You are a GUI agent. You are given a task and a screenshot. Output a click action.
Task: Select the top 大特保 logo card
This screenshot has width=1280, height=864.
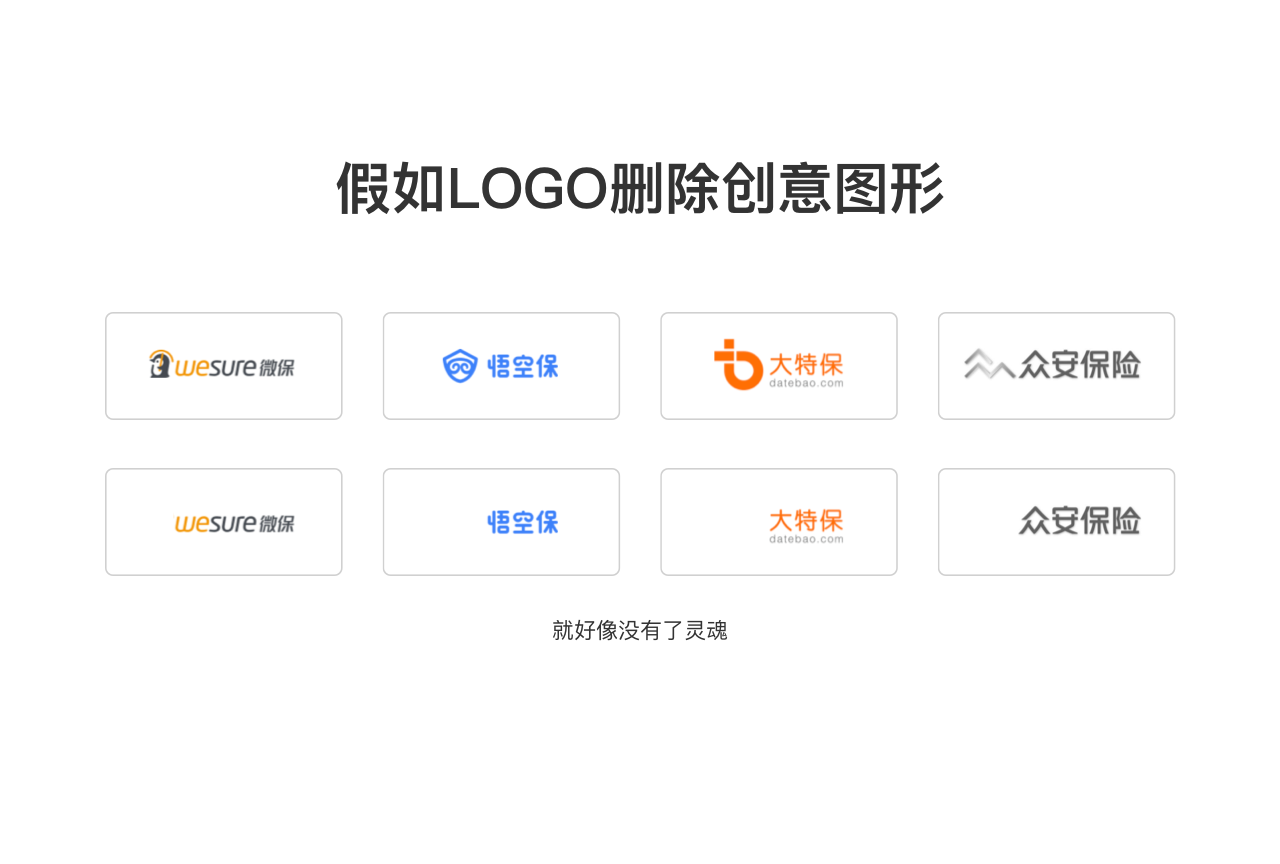click(779, 366)
